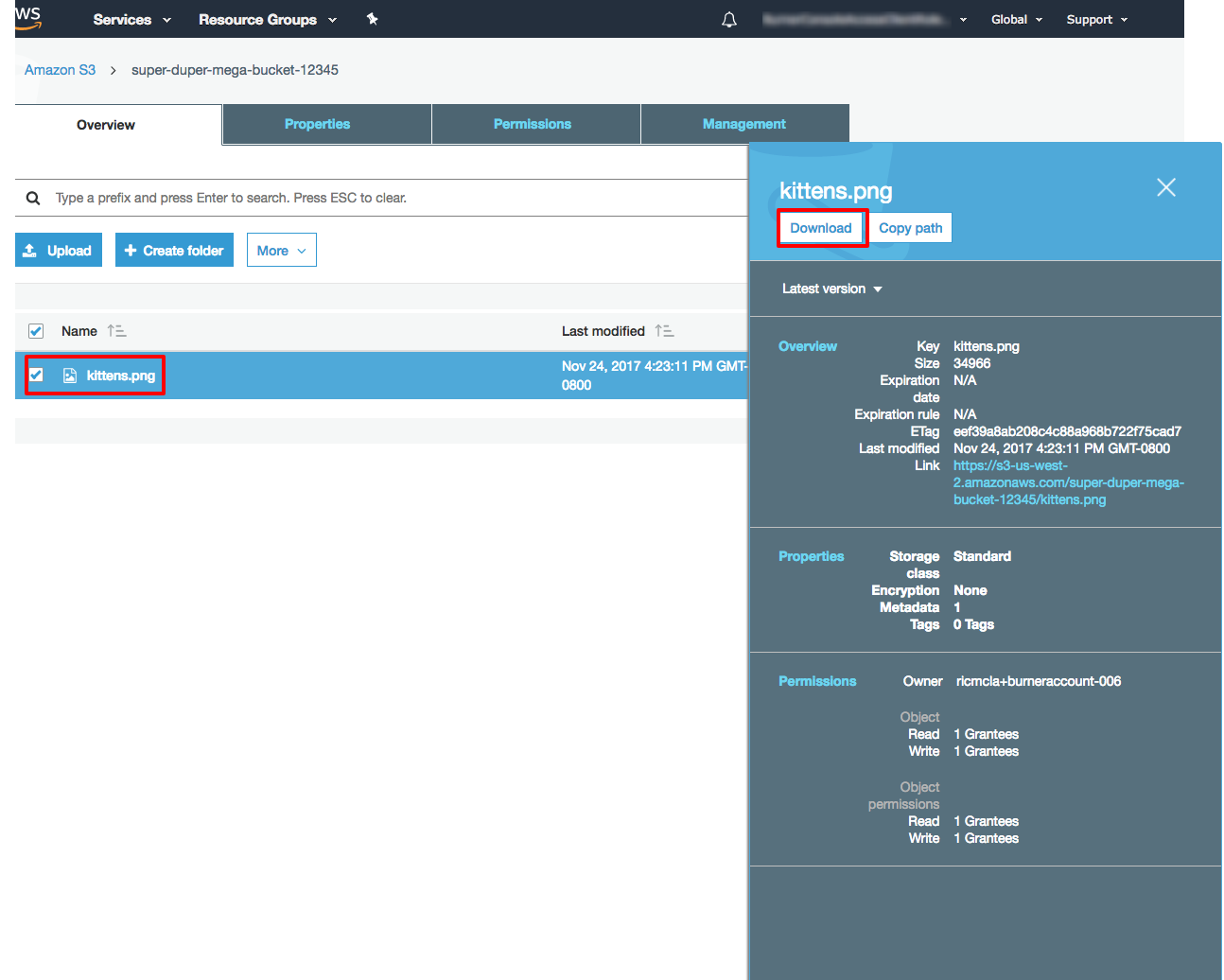This screenshot has width=1224, height=980.
Task: Go to Amazon S3 breadcrumb link
Action: click(x=60, y=70)
